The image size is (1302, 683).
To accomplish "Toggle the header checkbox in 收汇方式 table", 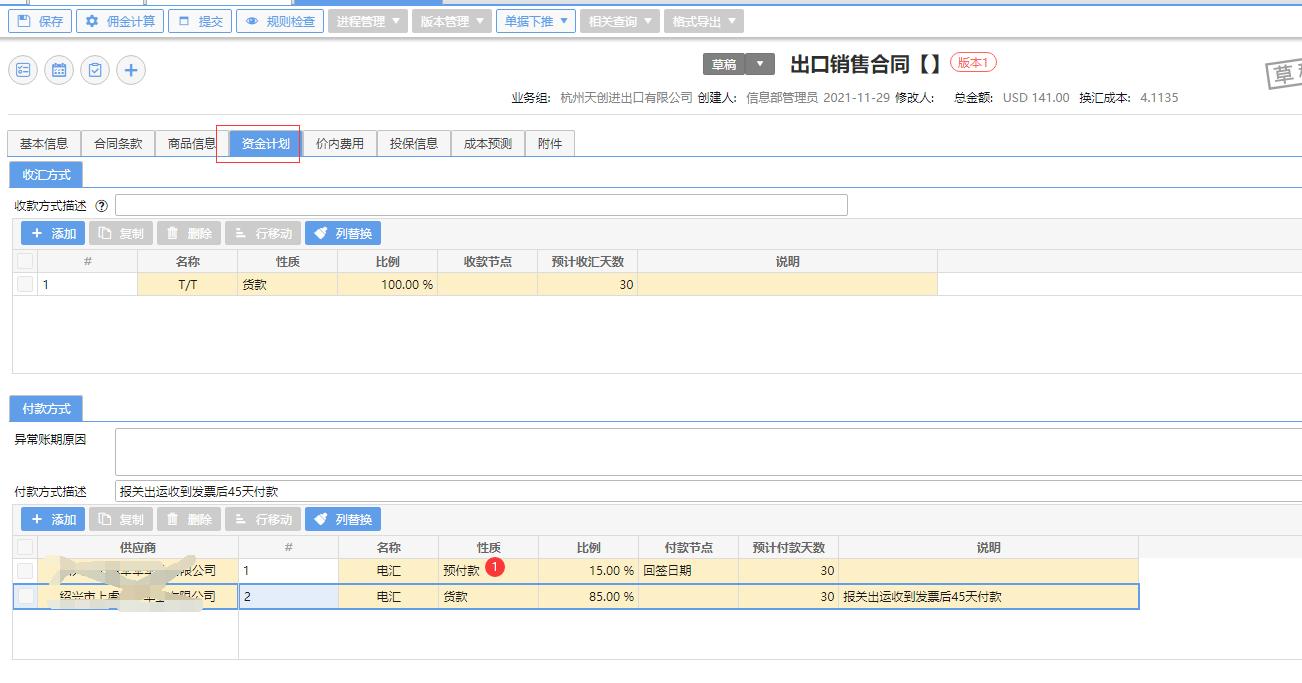I will click(x=22, y=259).
